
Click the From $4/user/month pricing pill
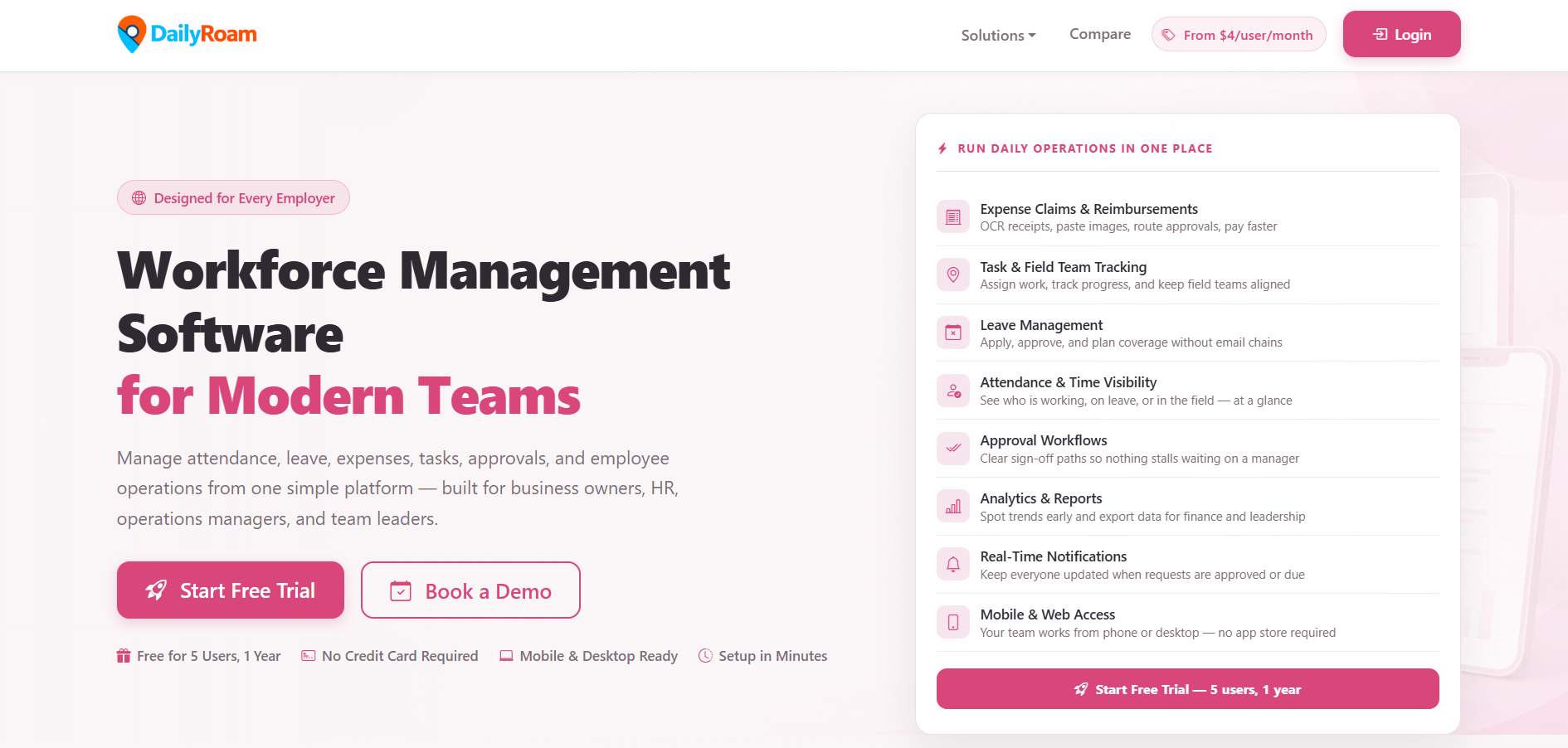pyautogui.click(x=1239, y=35)
